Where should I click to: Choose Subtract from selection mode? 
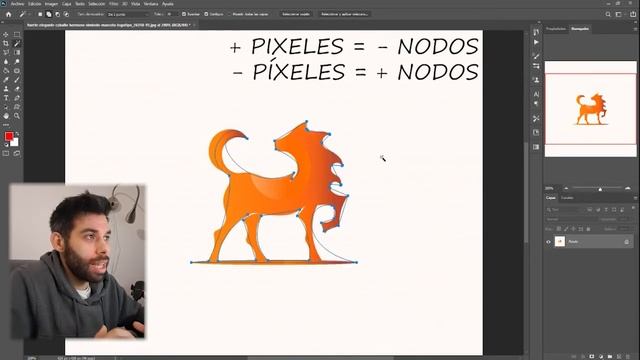[58, 14]
